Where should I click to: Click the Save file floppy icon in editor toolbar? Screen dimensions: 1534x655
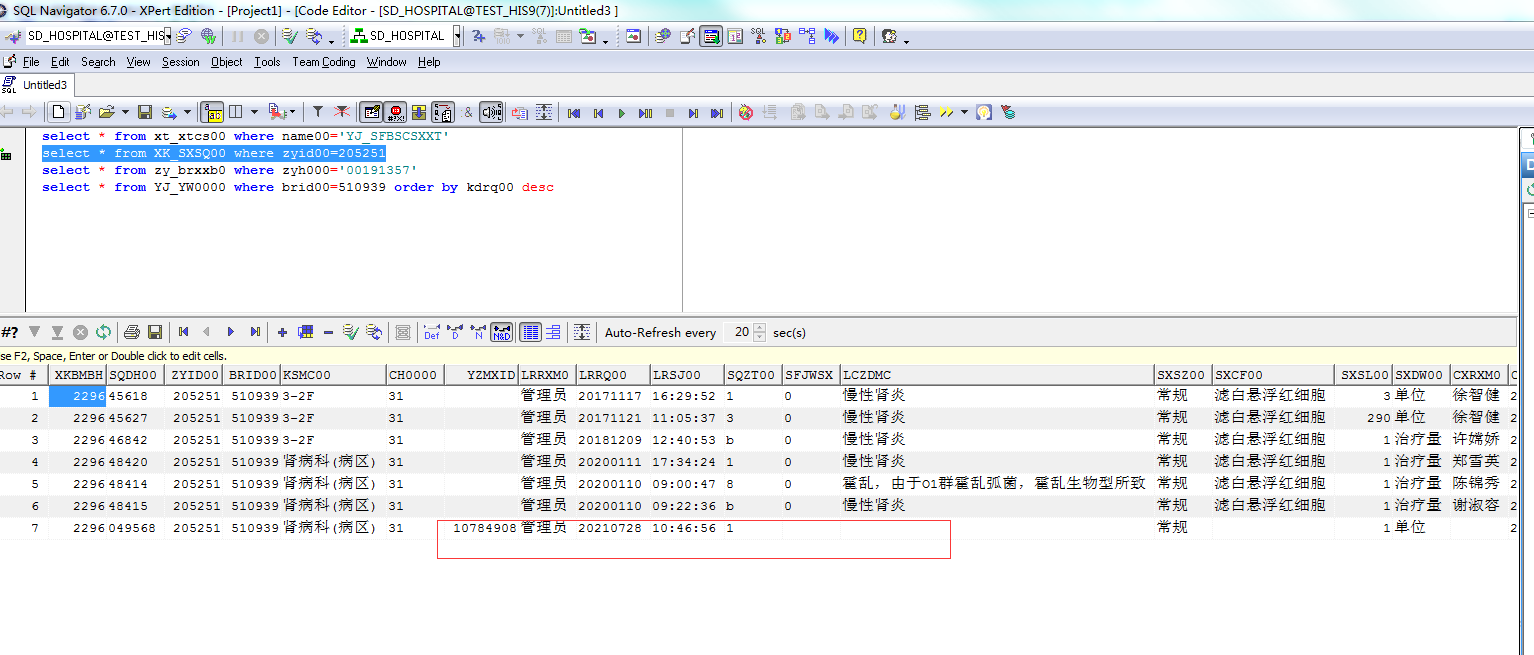tap(145, 112)
